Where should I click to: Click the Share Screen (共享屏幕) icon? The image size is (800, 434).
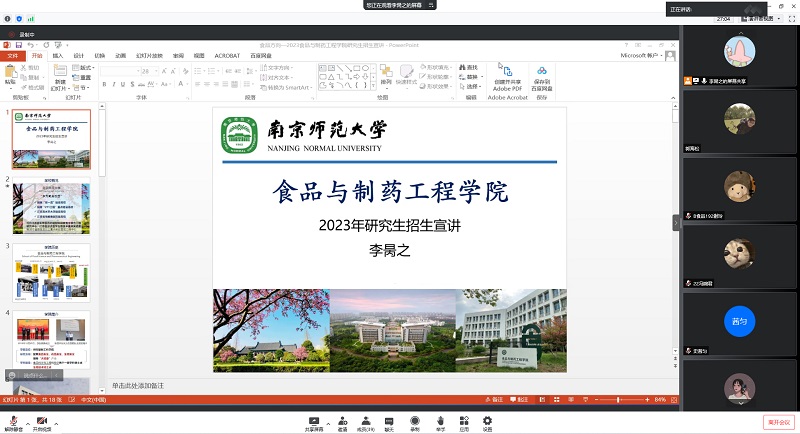tap(314, 419)
